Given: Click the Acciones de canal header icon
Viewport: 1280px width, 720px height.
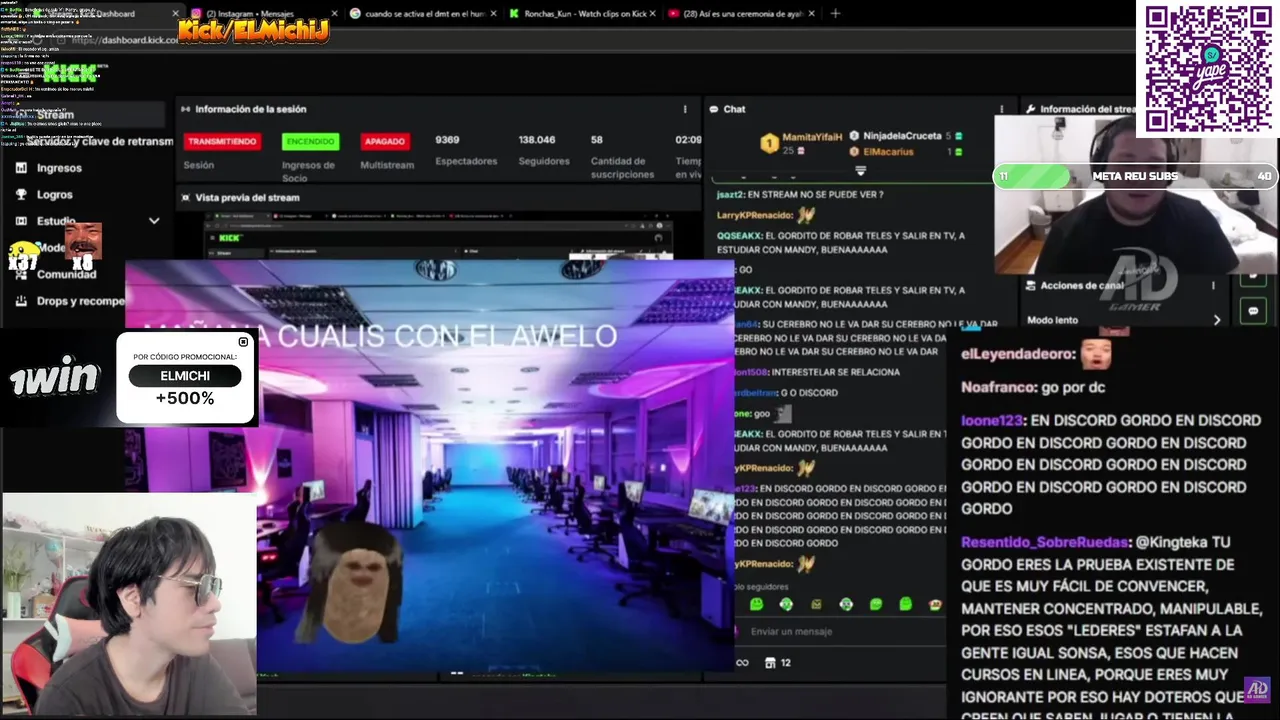Looking at the screenshot, I should click(1029, 286).
